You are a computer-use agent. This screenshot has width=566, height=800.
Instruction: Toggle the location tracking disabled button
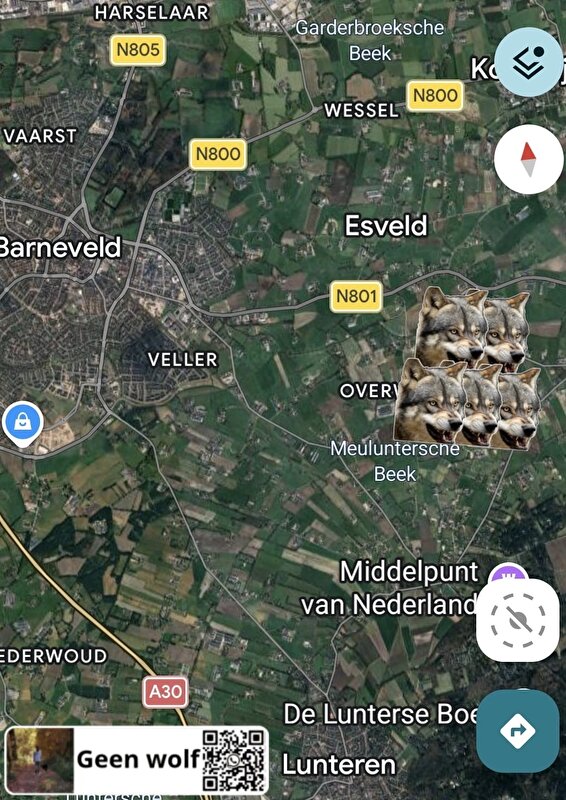pos(518,620)
